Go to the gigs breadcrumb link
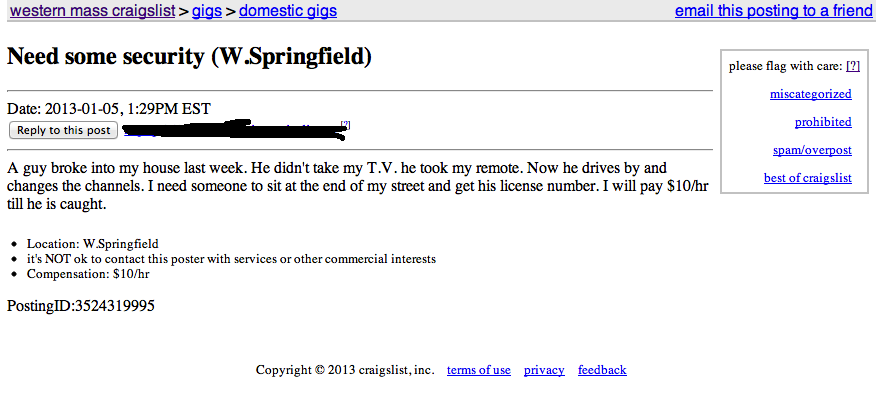The height and width of the screenshot is (397, 883). tap(207, 11)
